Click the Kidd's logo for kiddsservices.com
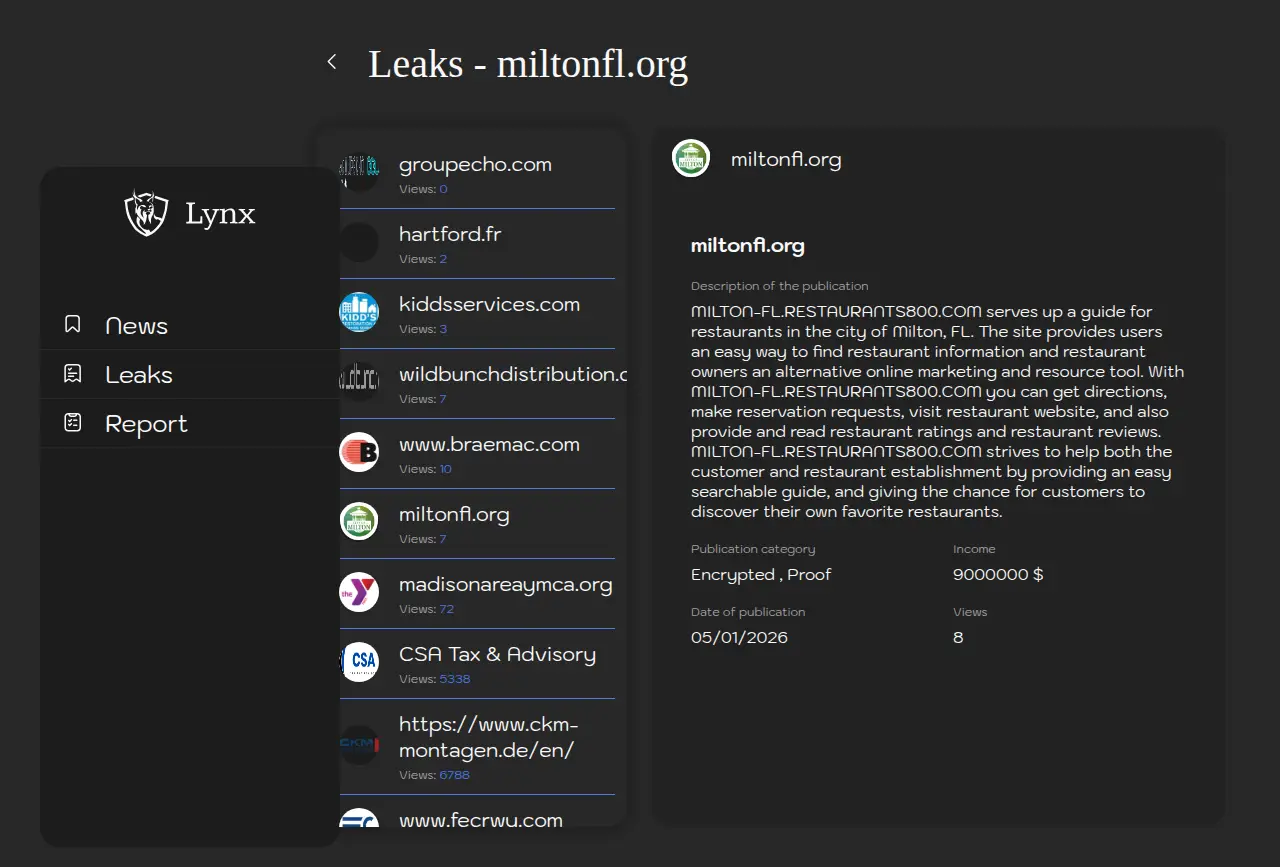The width and height of the screenshot is (1280, 867). 359,312
